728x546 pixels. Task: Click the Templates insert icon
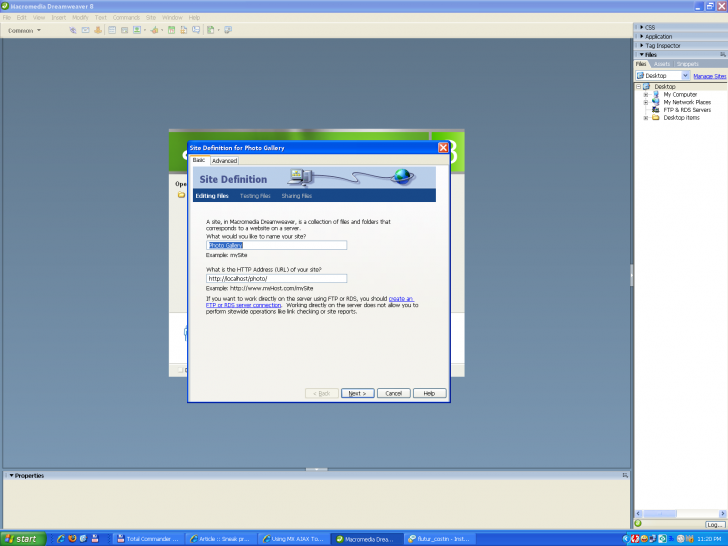point(210,30)
